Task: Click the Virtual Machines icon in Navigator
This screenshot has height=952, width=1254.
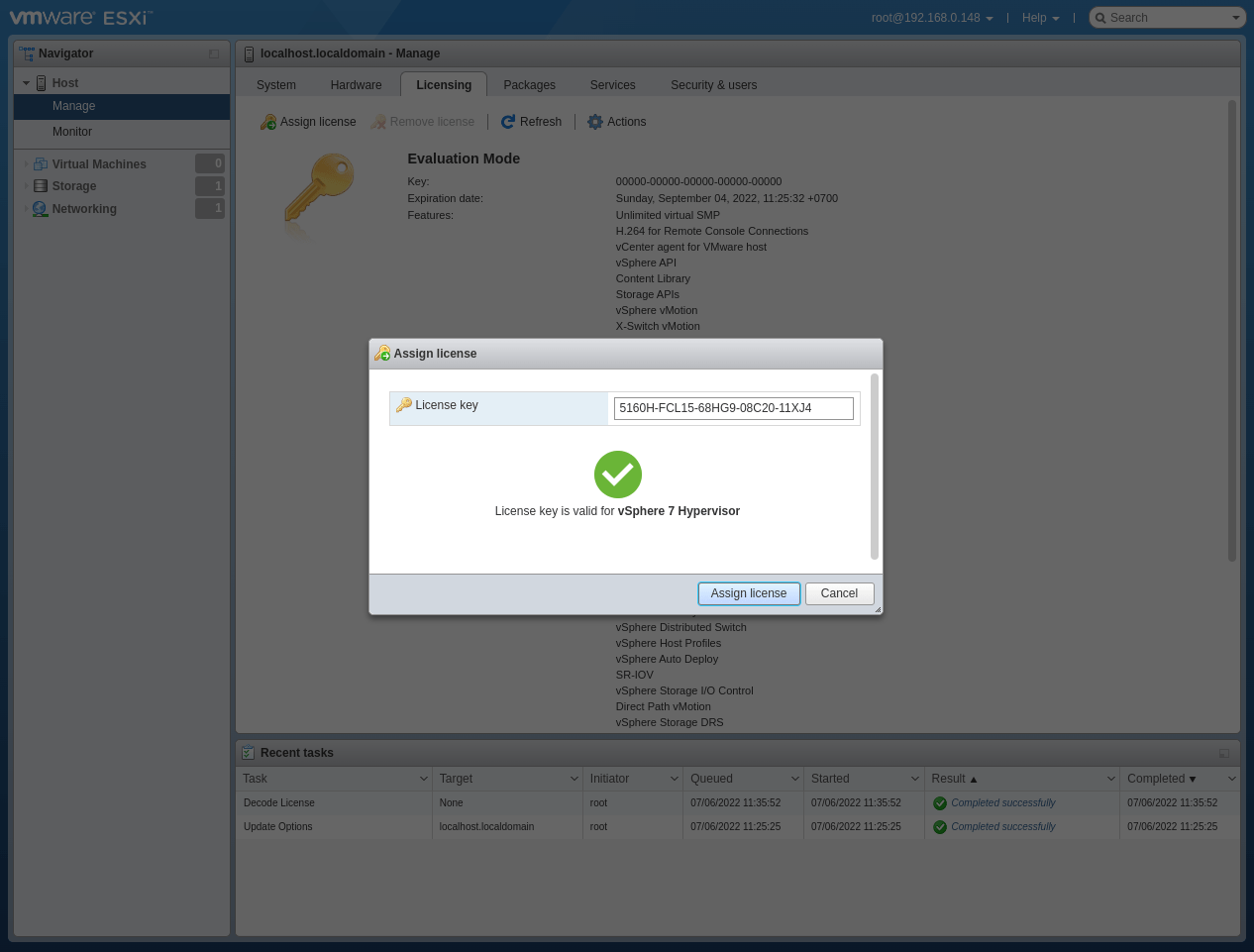Action: tap(41, 164)
